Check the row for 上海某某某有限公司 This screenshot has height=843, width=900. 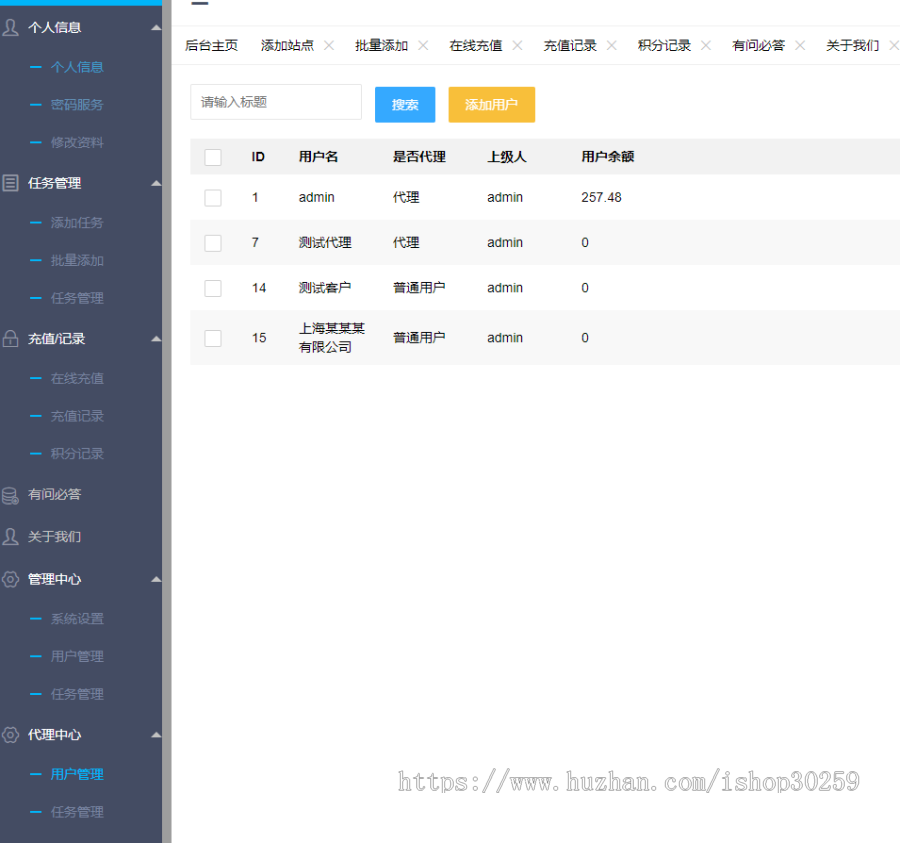(x=213, y=338)
